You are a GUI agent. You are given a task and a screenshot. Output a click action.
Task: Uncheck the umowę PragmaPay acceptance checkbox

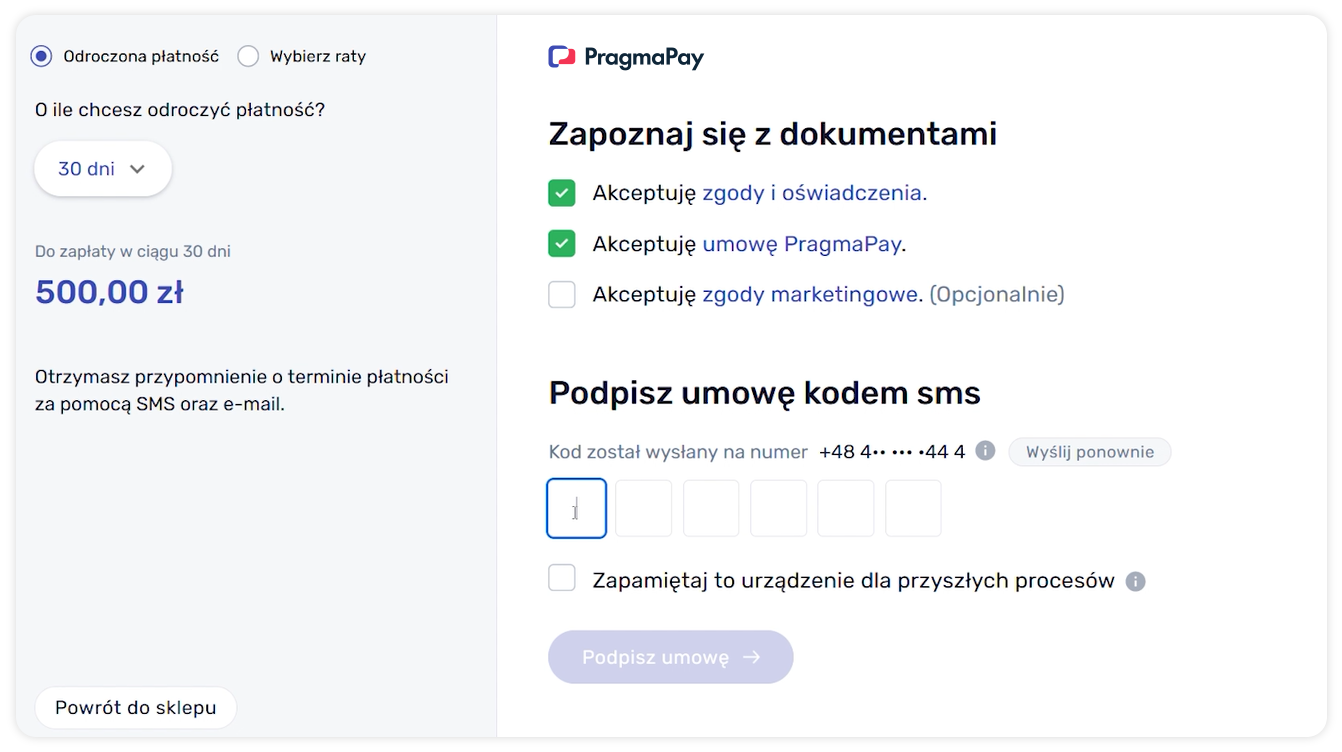(x=562, y=244)
